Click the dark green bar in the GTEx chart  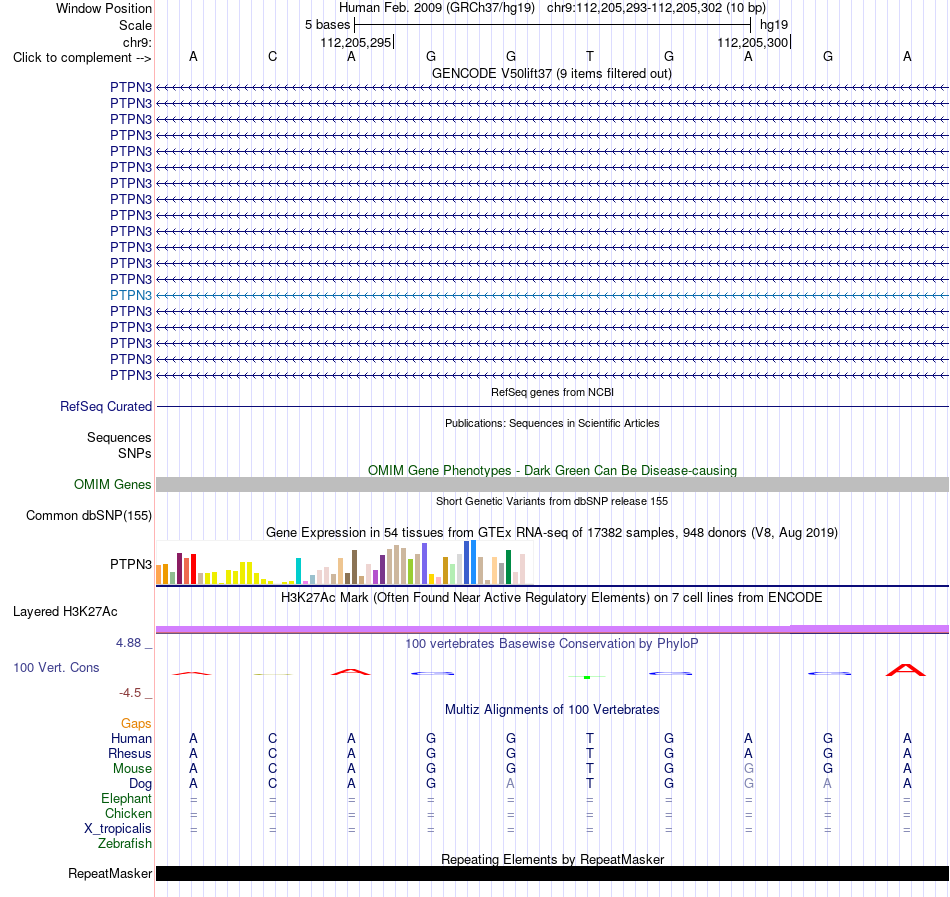coord(508,567)
